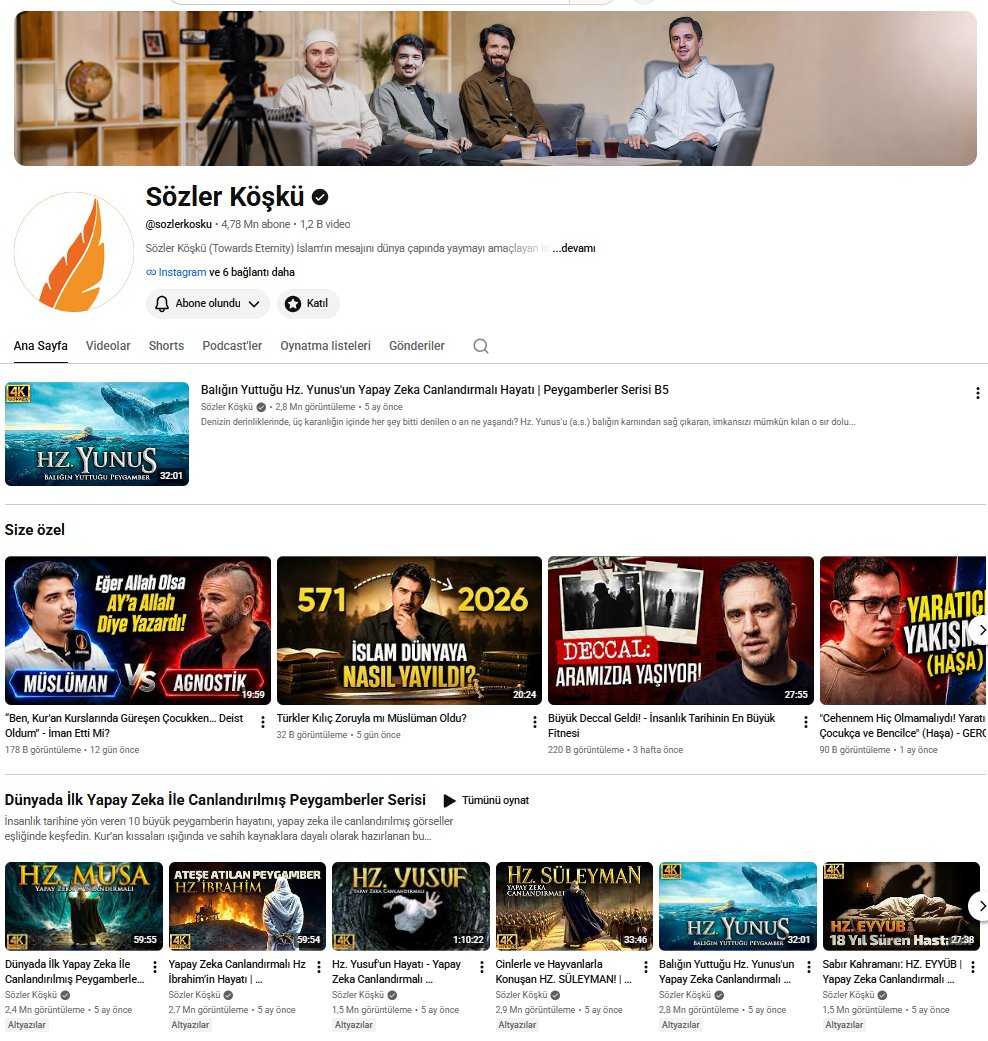Click the title "Cinlerle ve Hayvanlarla Konuşan HZ. SÜLEYMAN"
This screenshot has height=1041, width=988.
click(563, 971)
